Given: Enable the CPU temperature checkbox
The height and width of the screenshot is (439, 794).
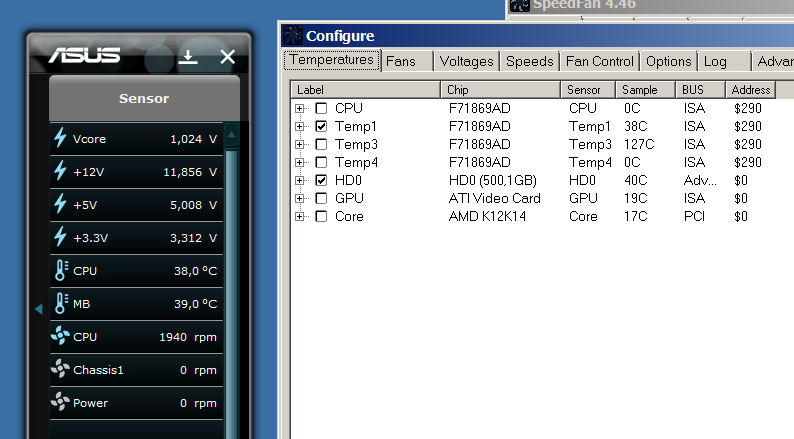Looking at the screenshot, I should pos(321,108).
